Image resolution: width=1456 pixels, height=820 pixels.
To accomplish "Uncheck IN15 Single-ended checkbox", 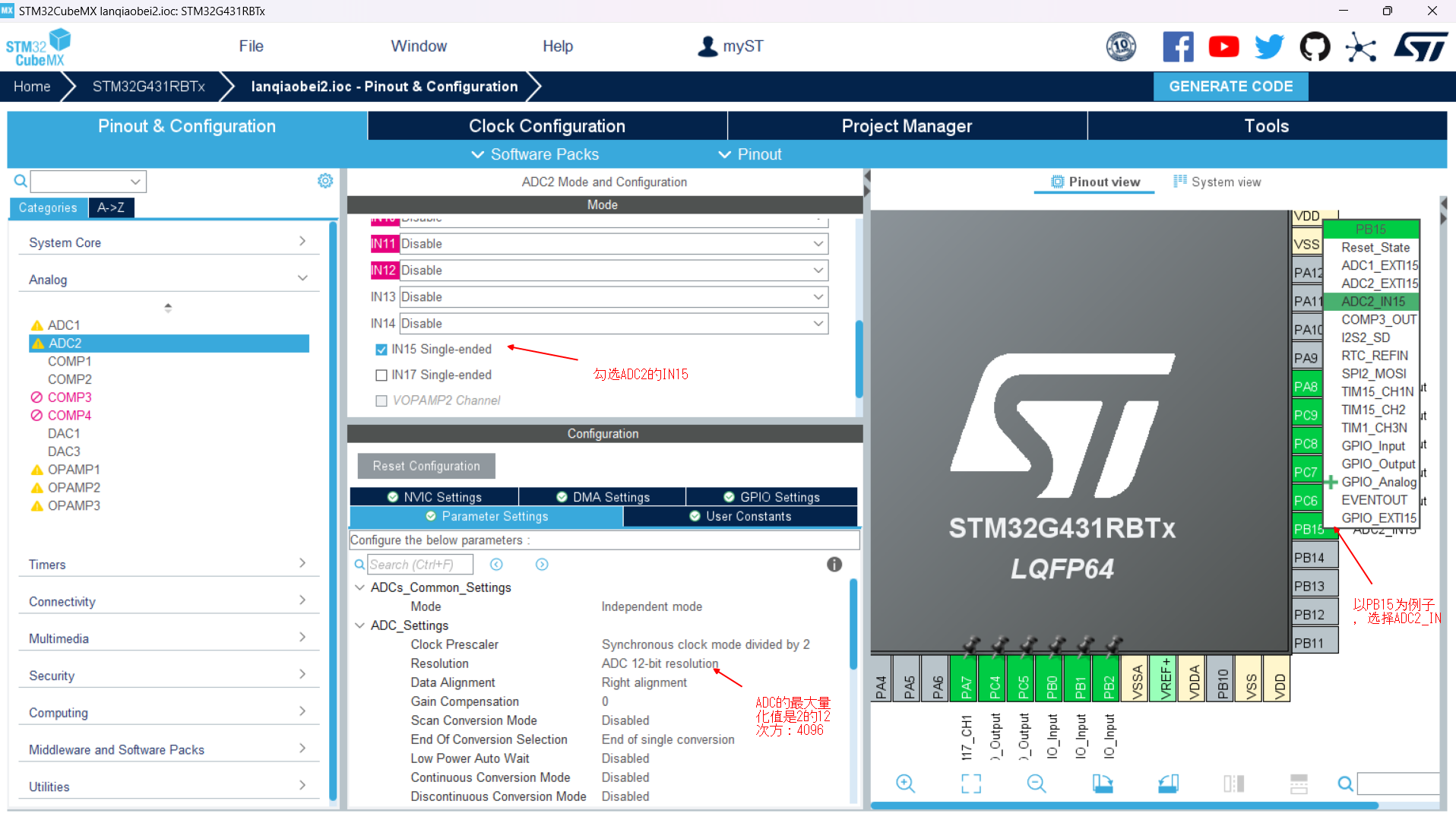I will [381, 350].
